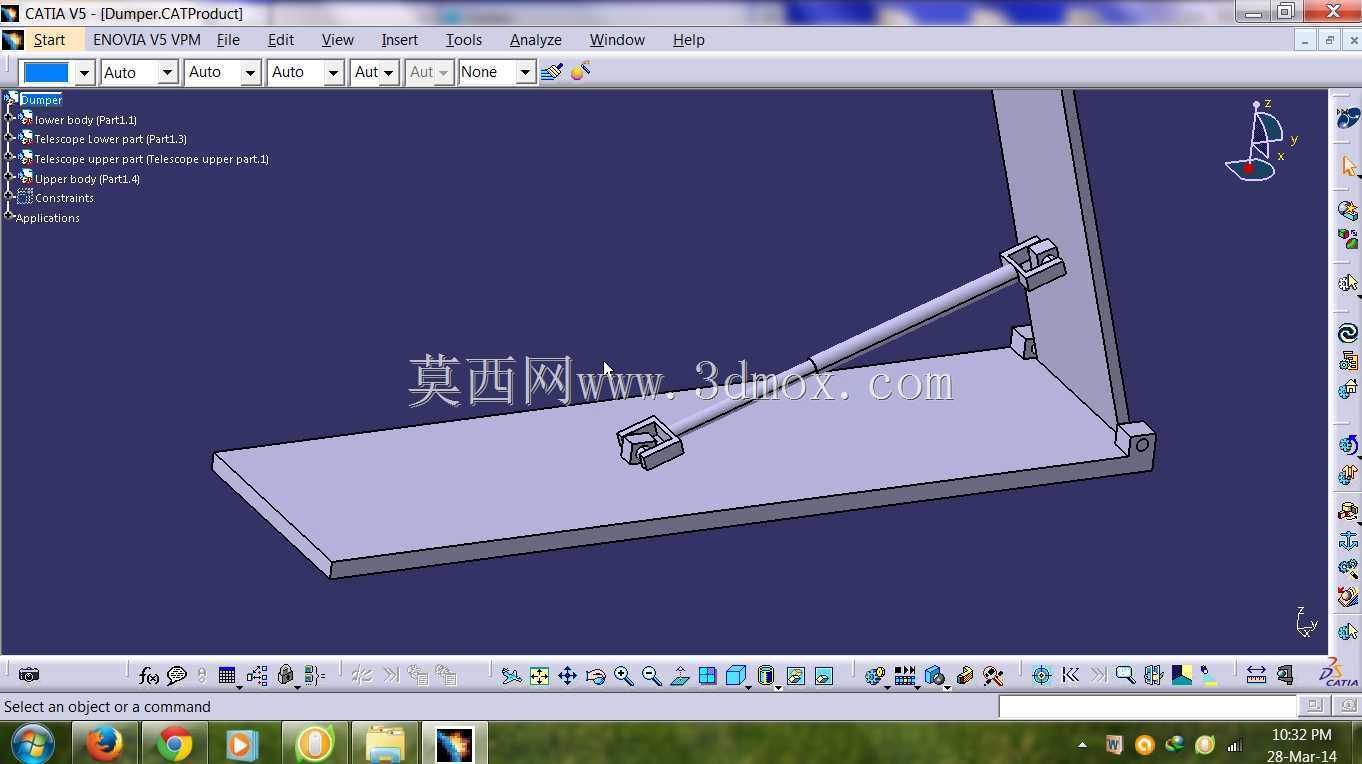1362x764 pixels.
Task: Expand Upper body (Part1.4) node
Action: (x=10, y=178)
